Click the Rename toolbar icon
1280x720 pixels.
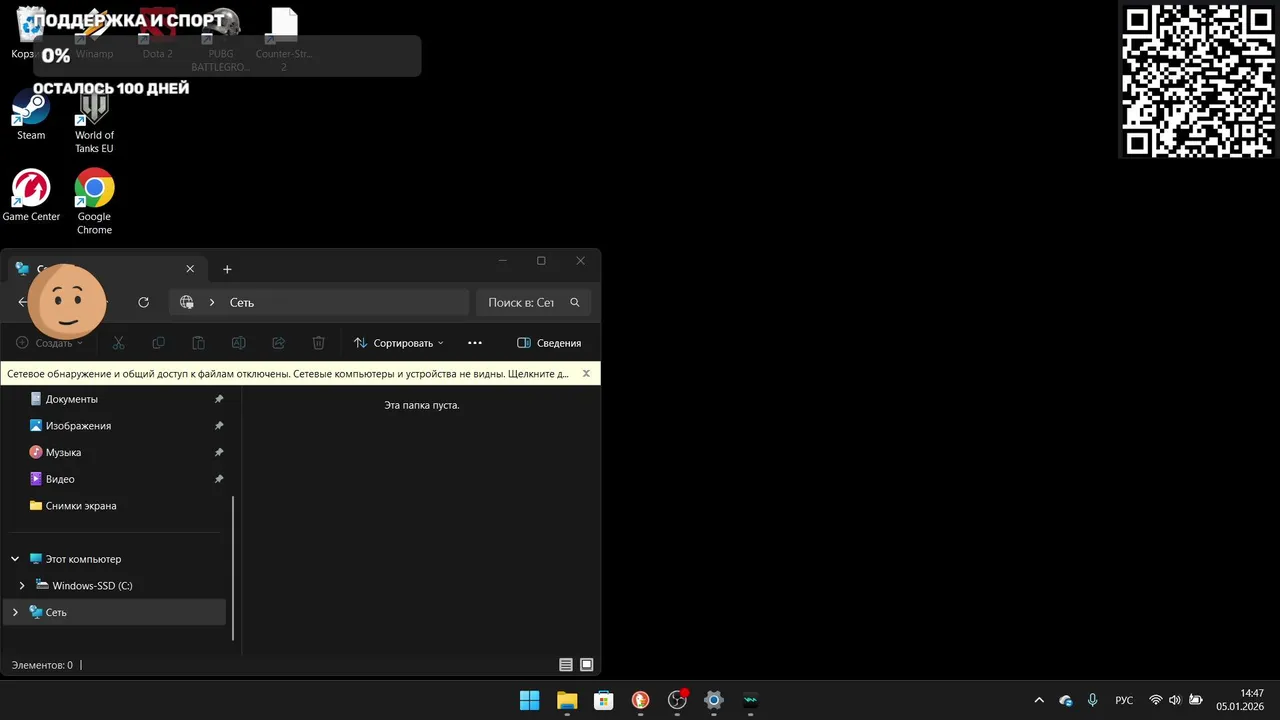238,343
